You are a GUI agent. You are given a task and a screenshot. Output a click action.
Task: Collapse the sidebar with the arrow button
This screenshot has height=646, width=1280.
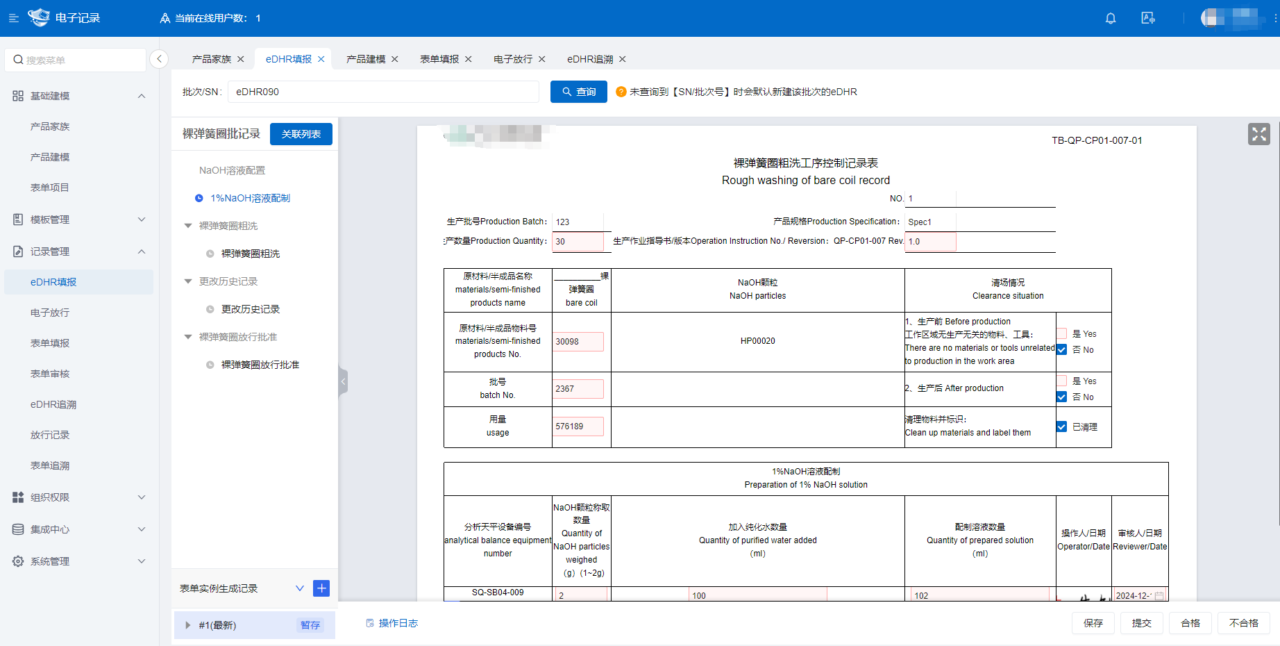[159, 60]
